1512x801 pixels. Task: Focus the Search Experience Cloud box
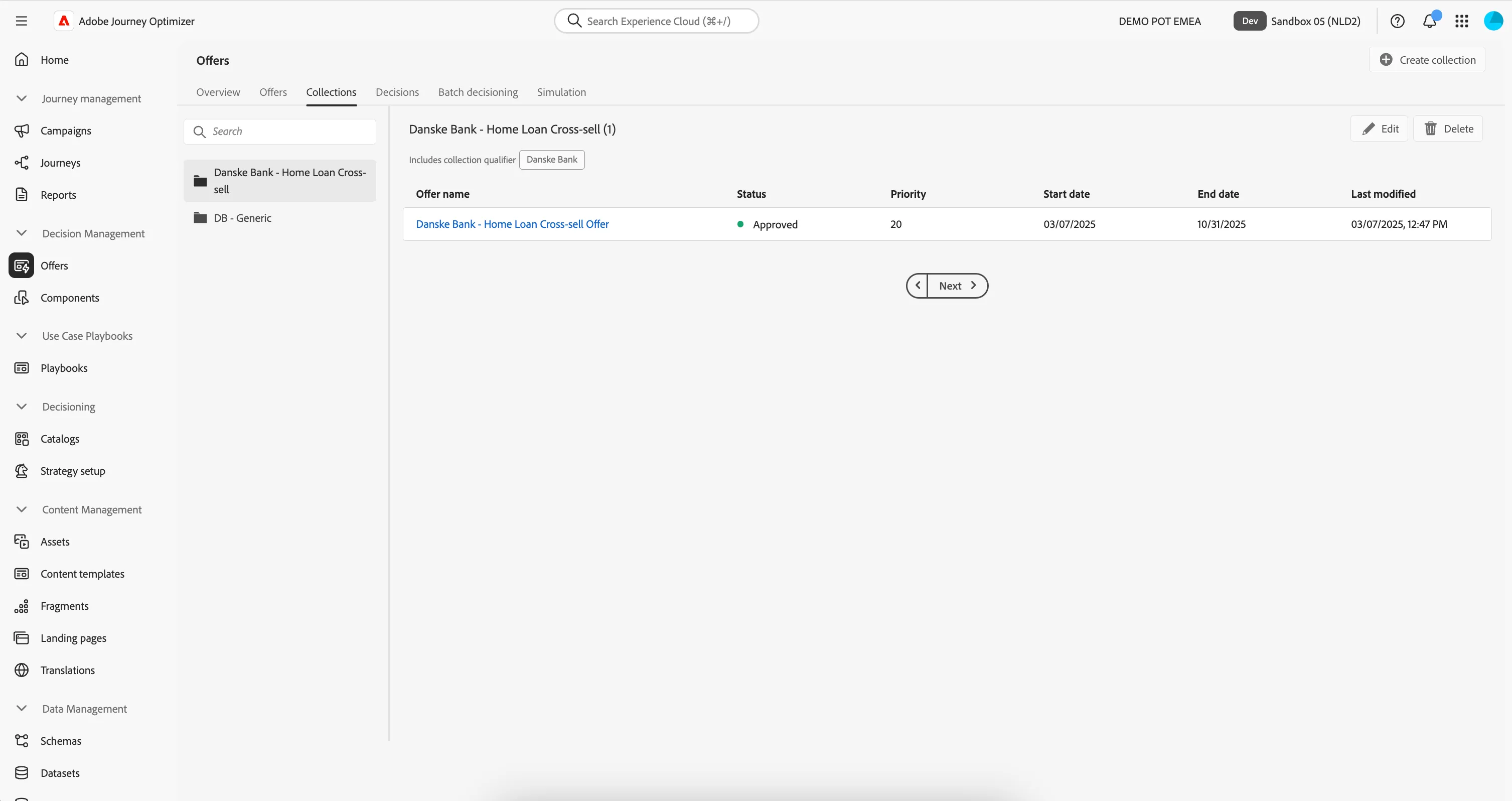tap(656, 21)
